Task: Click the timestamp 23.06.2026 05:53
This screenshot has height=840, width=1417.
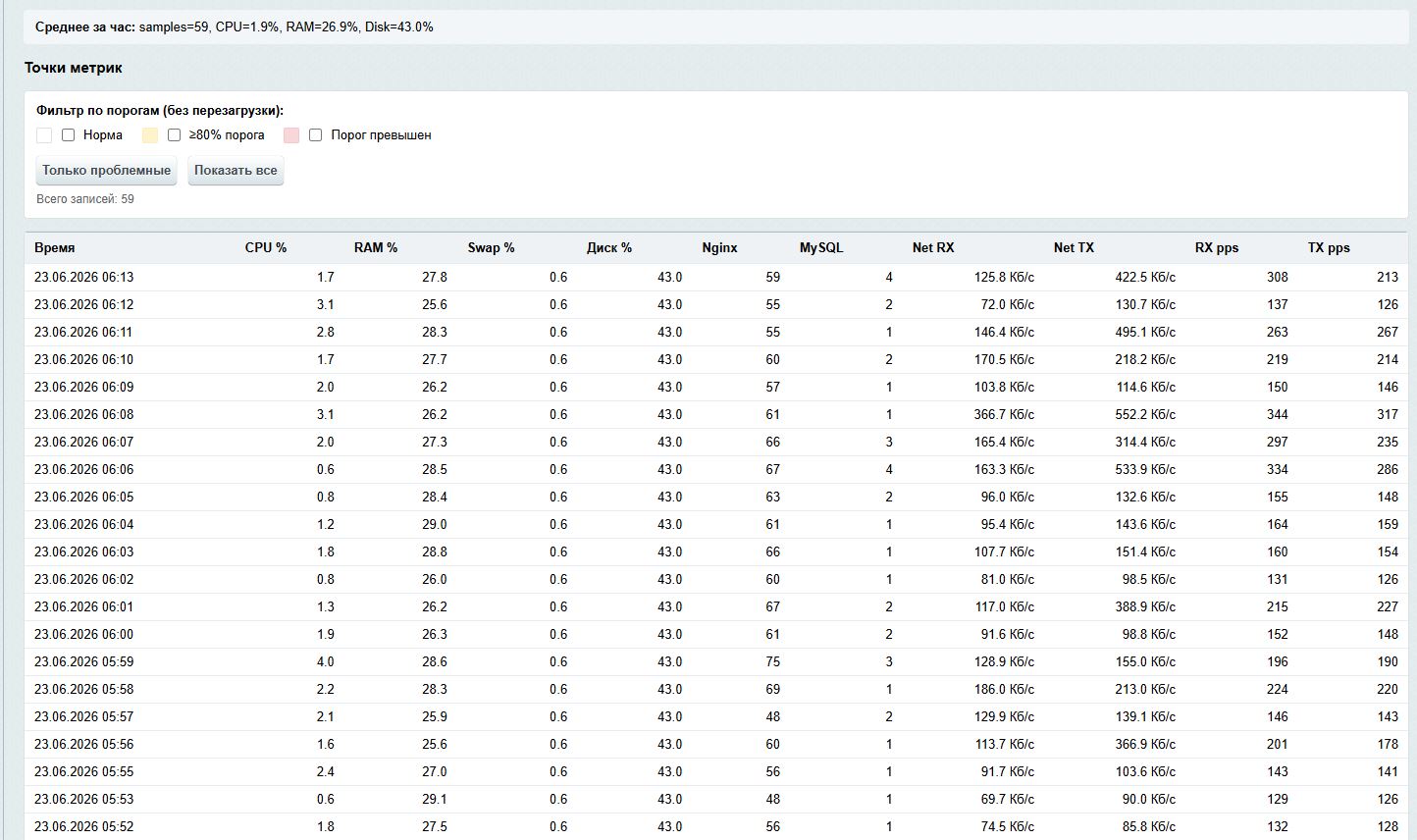Action: coord(84,800)
